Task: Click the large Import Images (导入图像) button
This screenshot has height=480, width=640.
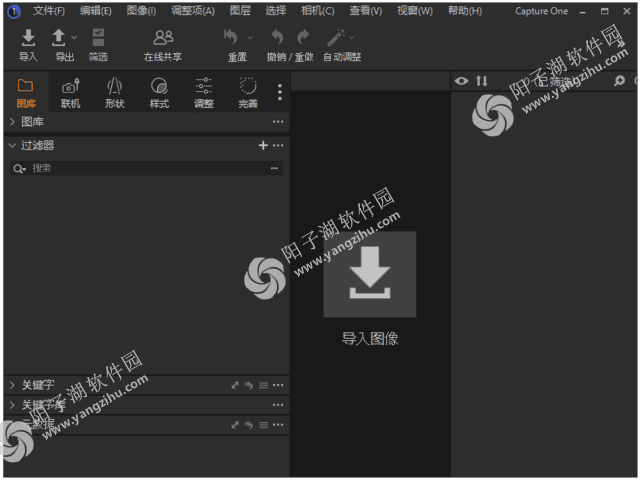Action: point(370,274)
